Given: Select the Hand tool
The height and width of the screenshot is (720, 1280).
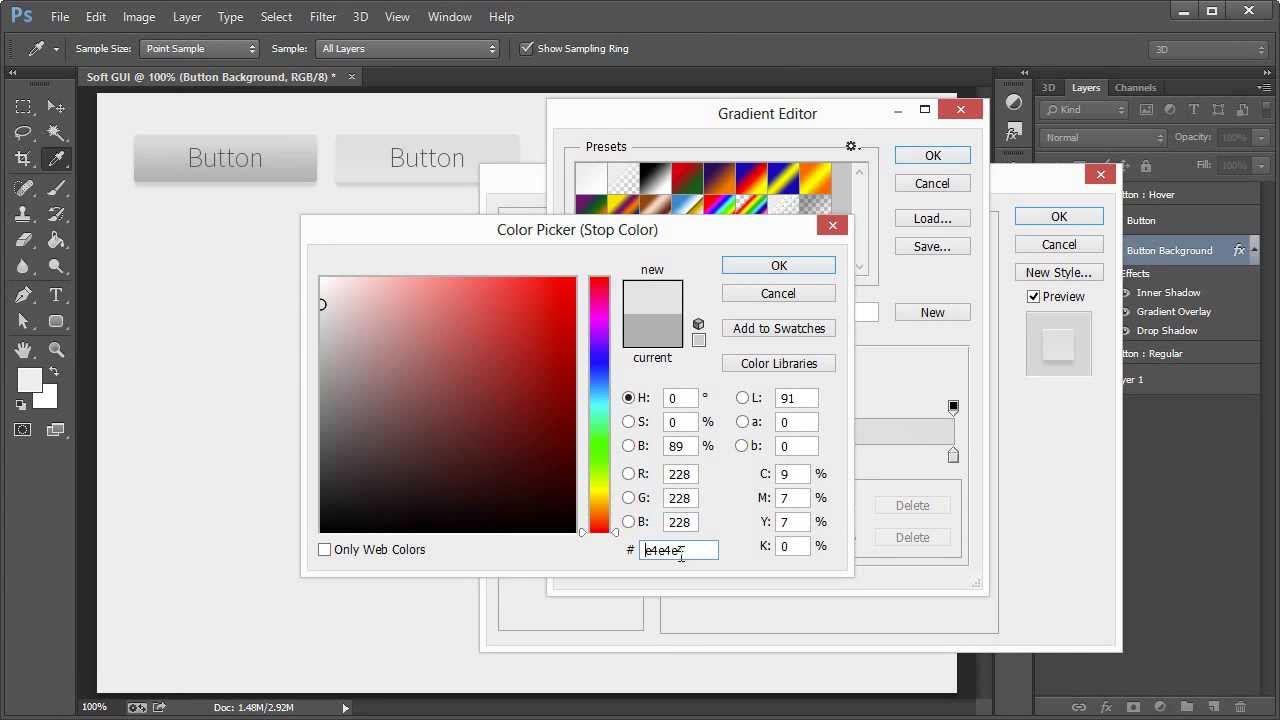Looking at the screenshot, I should click(23, 350).
